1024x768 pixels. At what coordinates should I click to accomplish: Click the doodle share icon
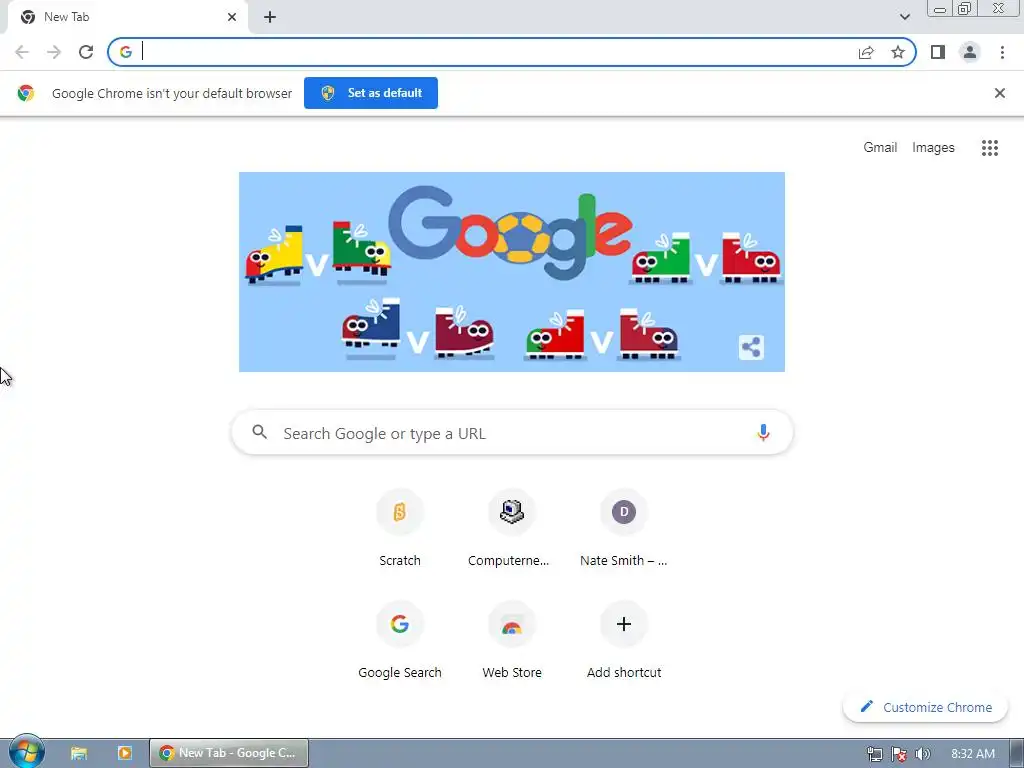coord(751,347)
